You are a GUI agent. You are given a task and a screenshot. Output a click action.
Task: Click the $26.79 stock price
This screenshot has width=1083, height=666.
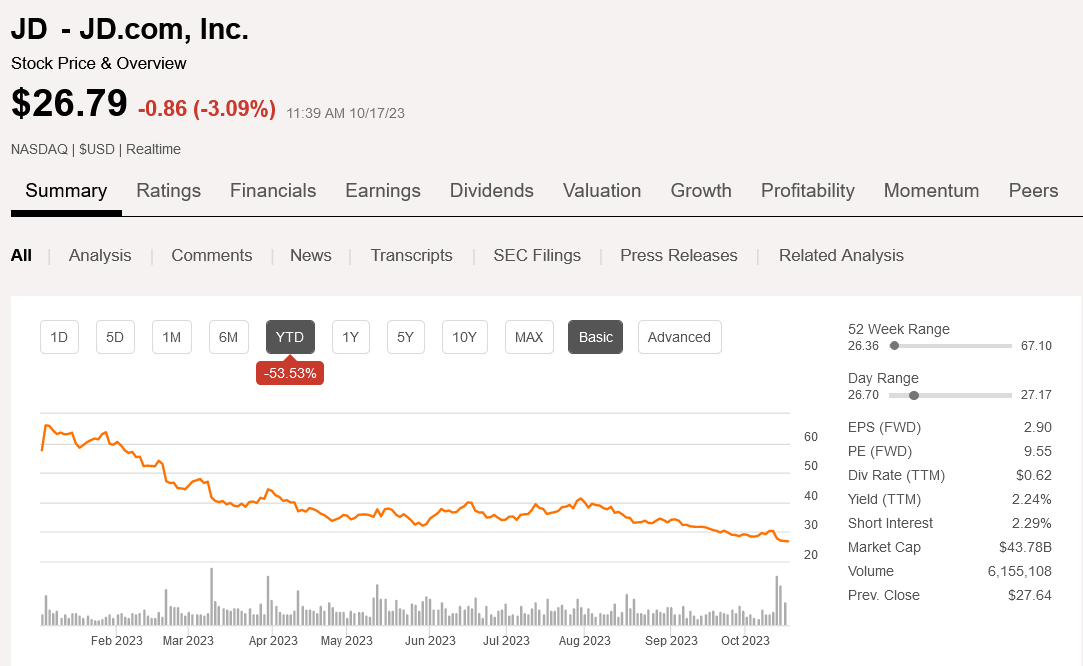point(69,103)
